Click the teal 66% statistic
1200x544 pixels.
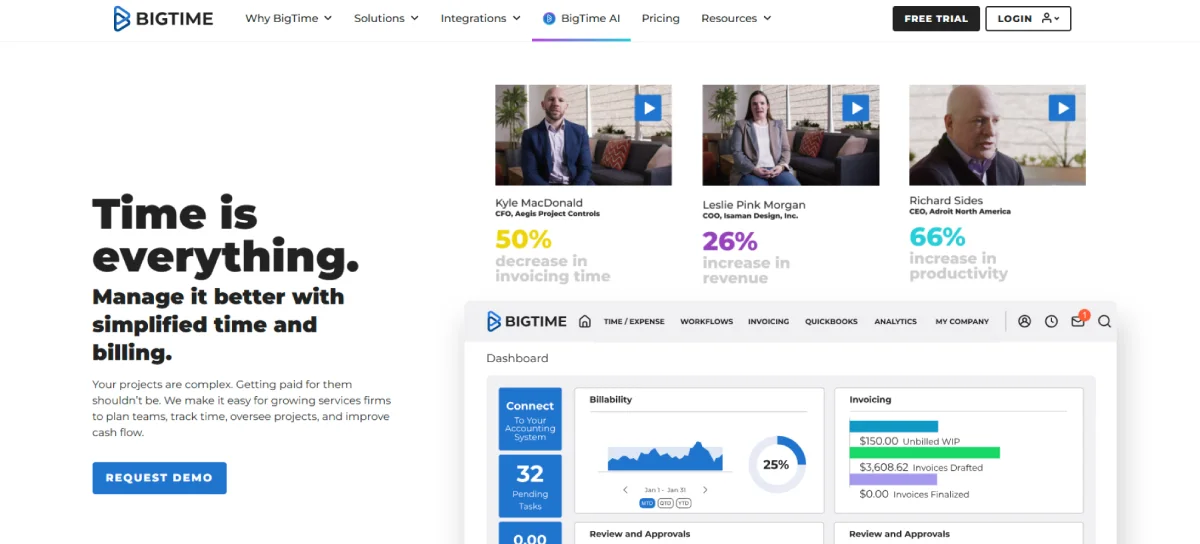pos(937,237)
